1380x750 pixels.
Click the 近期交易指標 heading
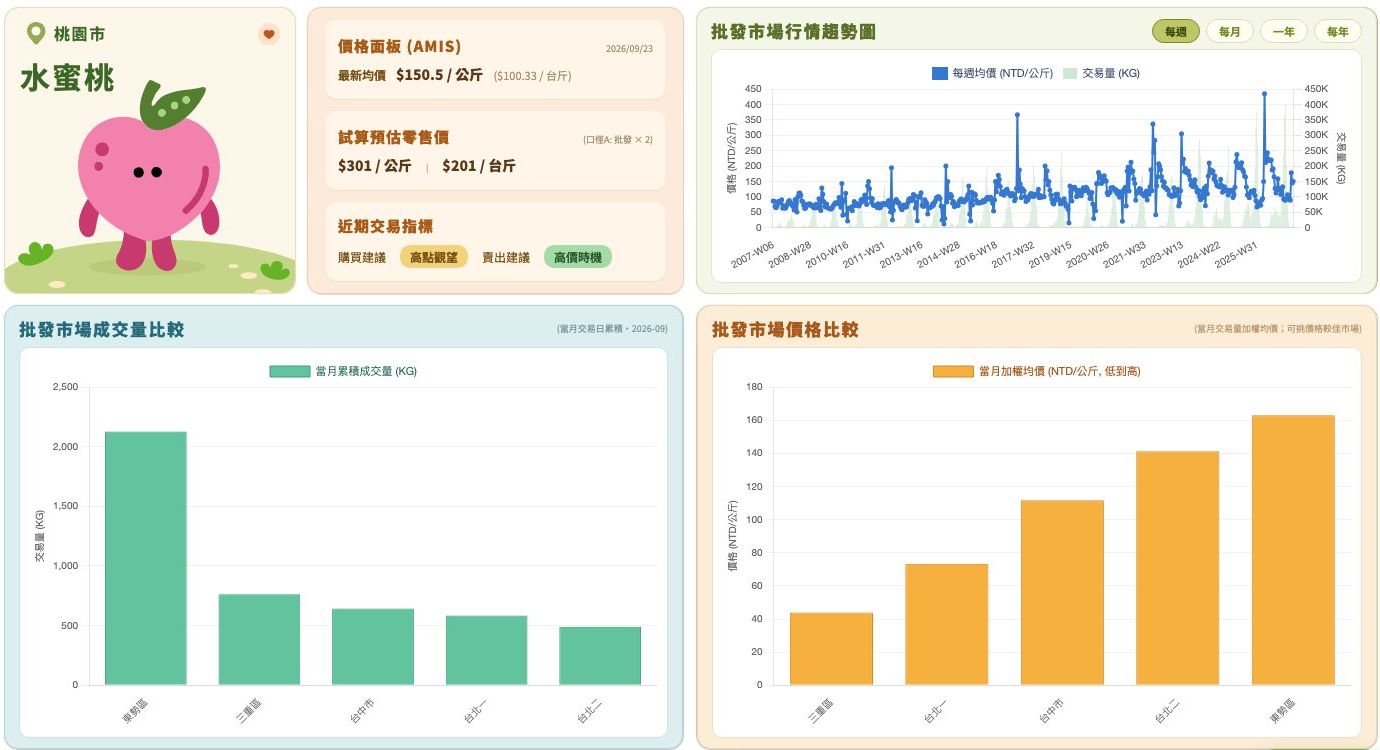pyautogui.click(x=385, y=227)
